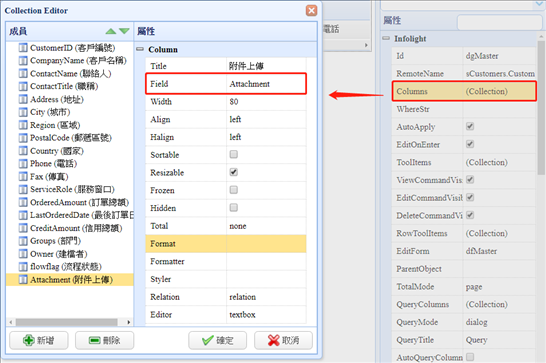Click the 刪除 delete button

(104, 340)
